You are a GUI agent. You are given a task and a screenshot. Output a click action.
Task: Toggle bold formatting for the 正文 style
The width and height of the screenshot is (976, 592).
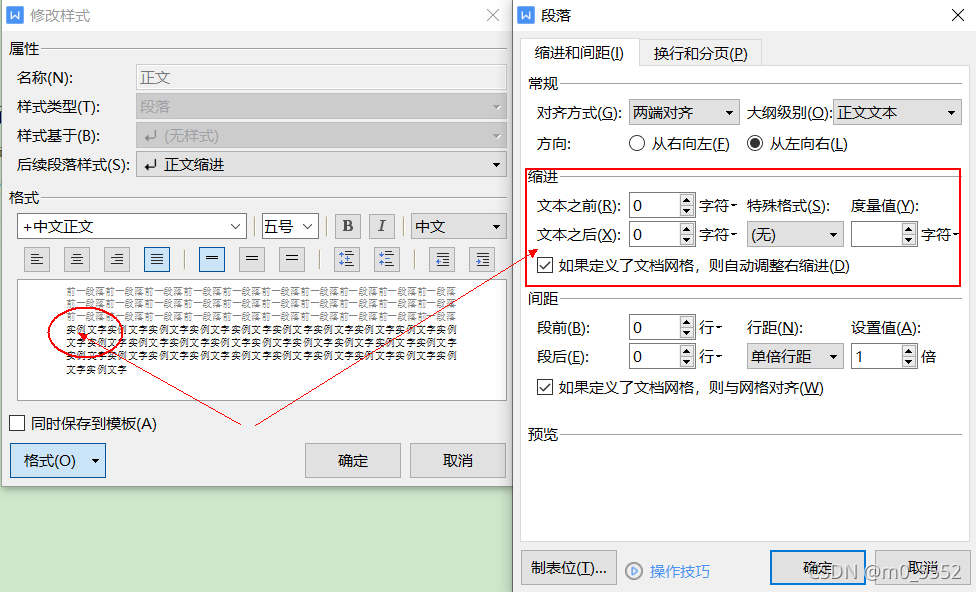347,226
